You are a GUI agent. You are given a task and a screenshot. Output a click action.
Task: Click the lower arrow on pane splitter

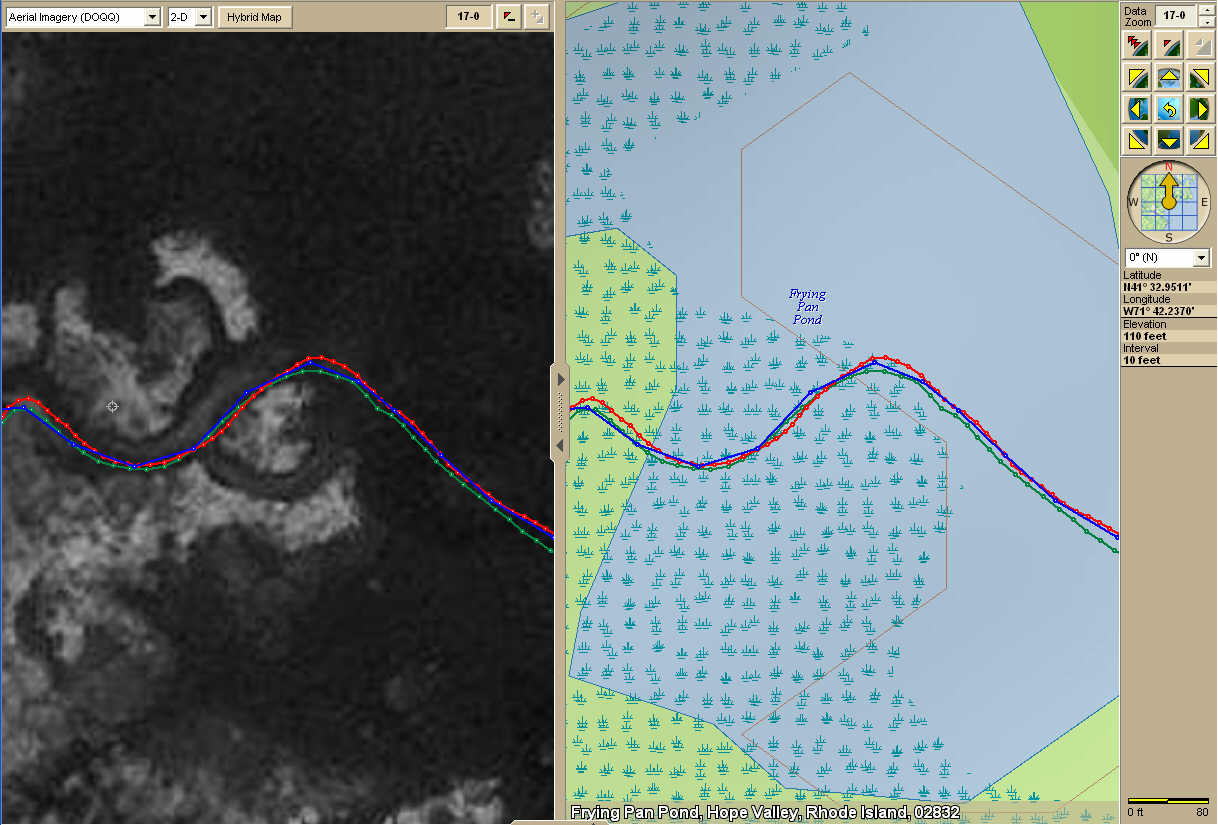coord(560,444)
